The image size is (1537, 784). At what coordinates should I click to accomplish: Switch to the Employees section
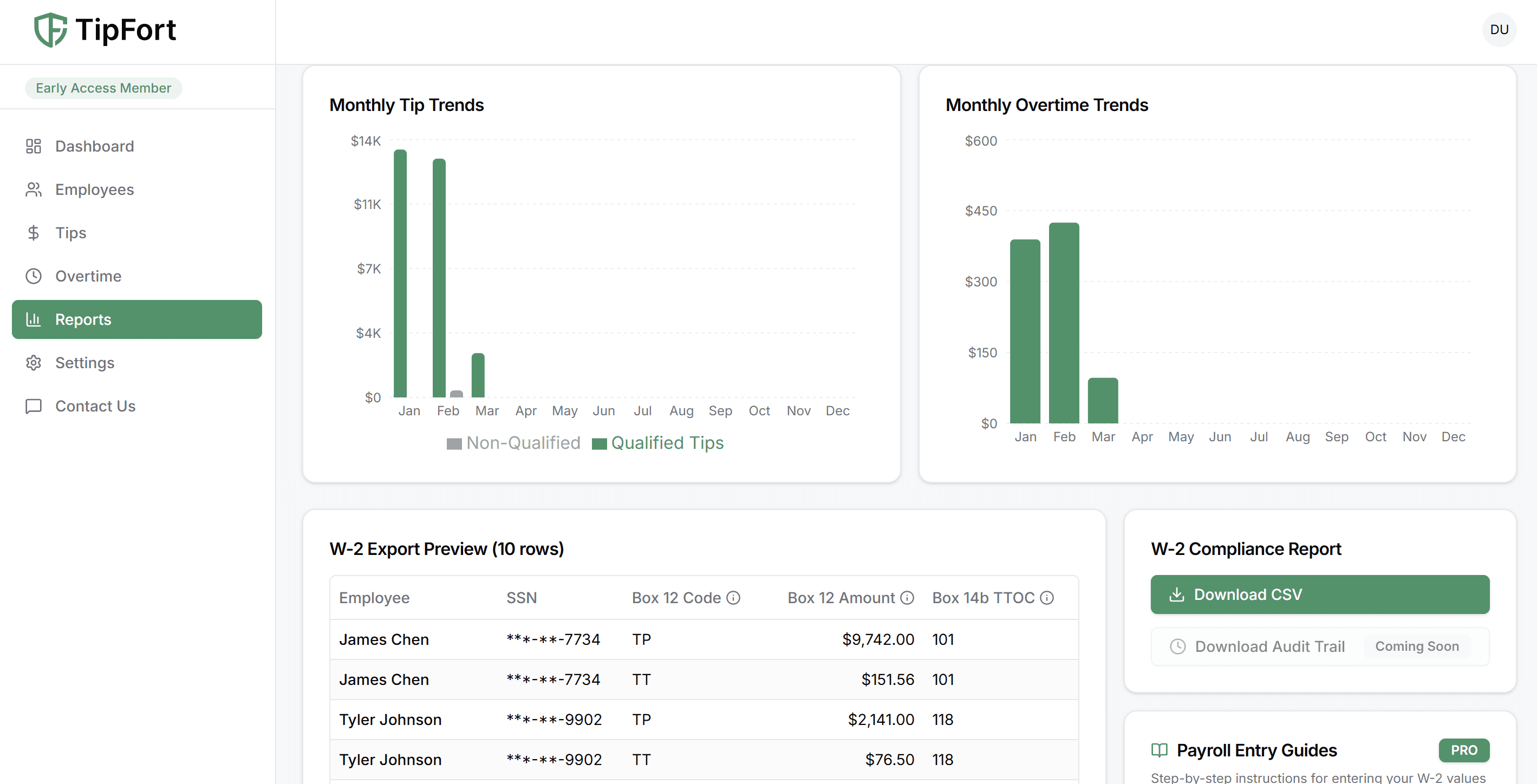[94, 189]
